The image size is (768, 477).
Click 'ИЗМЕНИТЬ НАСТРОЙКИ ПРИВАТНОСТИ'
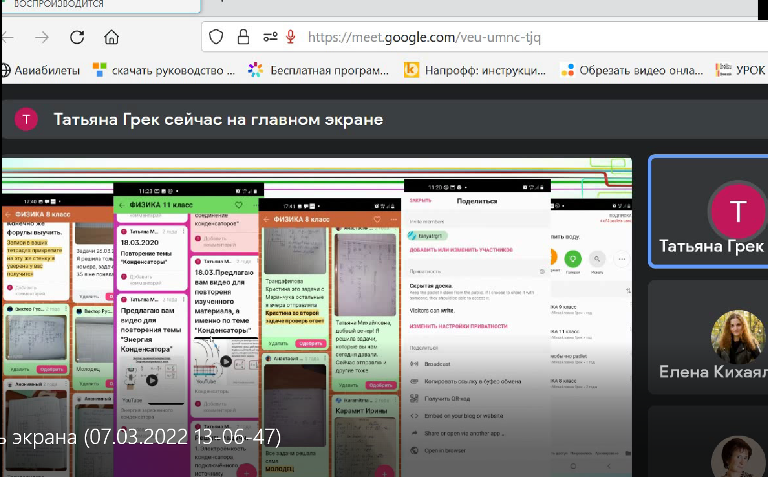click(458, 326)
